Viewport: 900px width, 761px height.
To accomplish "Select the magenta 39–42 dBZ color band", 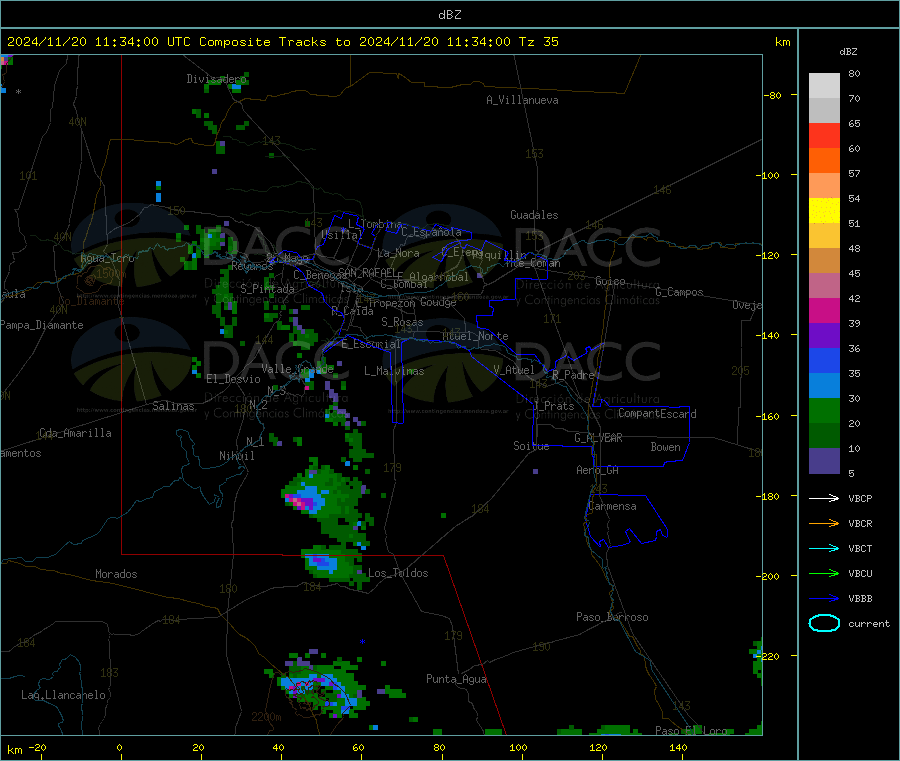I will tap(824, 310).
